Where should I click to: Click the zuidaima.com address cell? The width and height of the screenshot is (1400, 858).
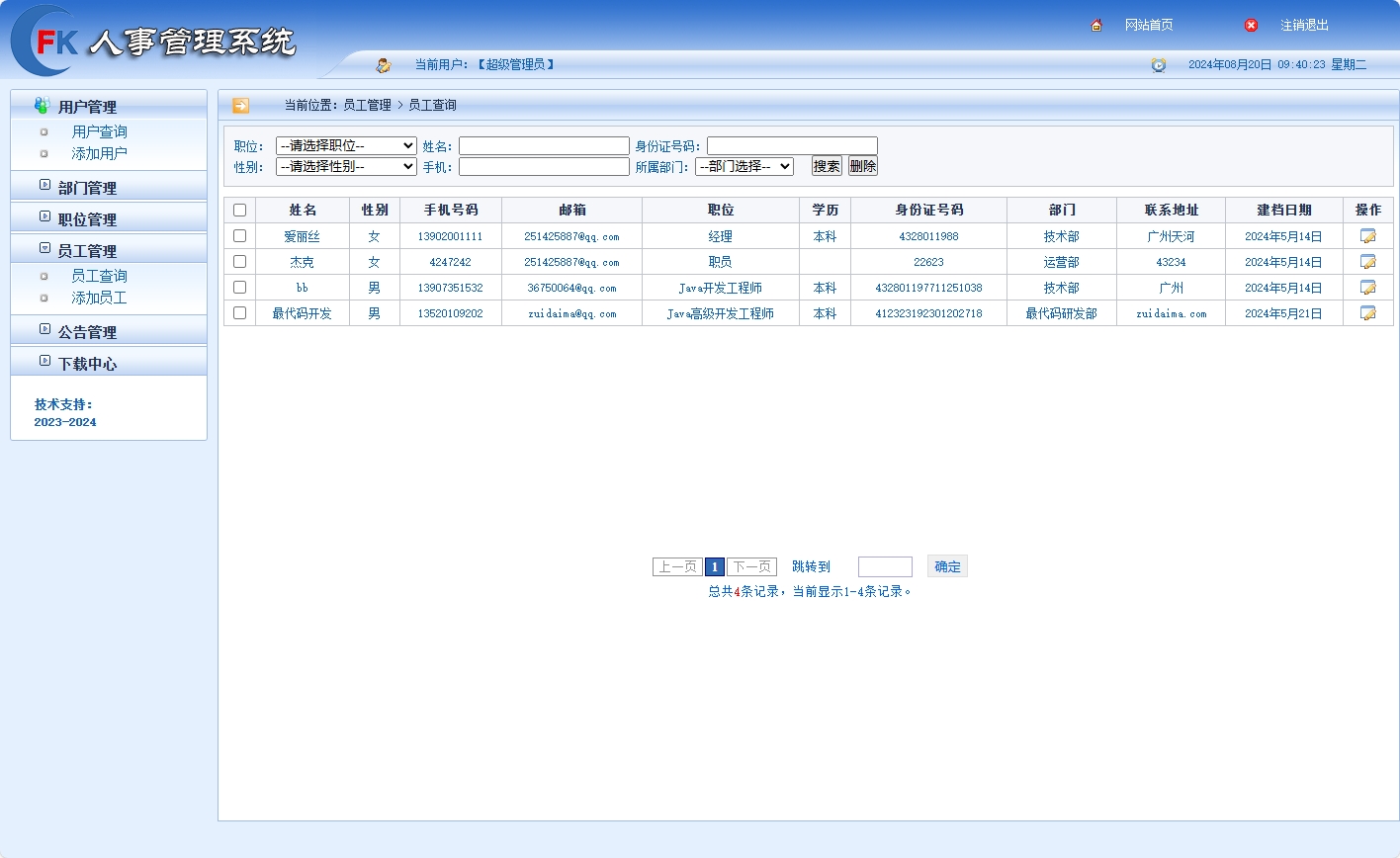[1171, 313]
